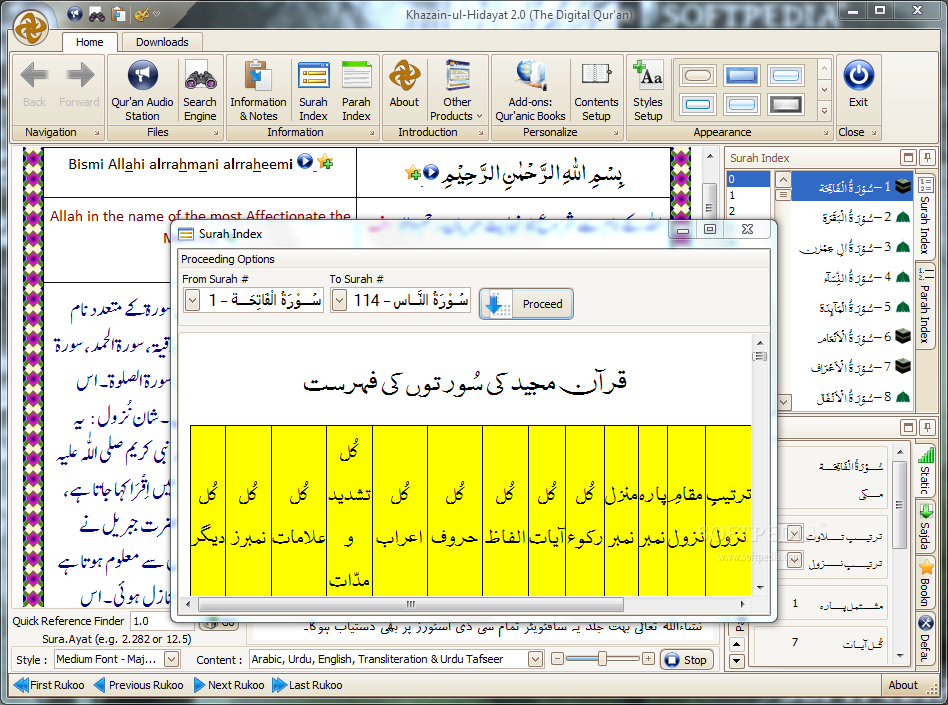Open Add-ons: Qur'anic Books
This screenshot has height=705, width=948.
pyautogui.click(x=530, y=91)
